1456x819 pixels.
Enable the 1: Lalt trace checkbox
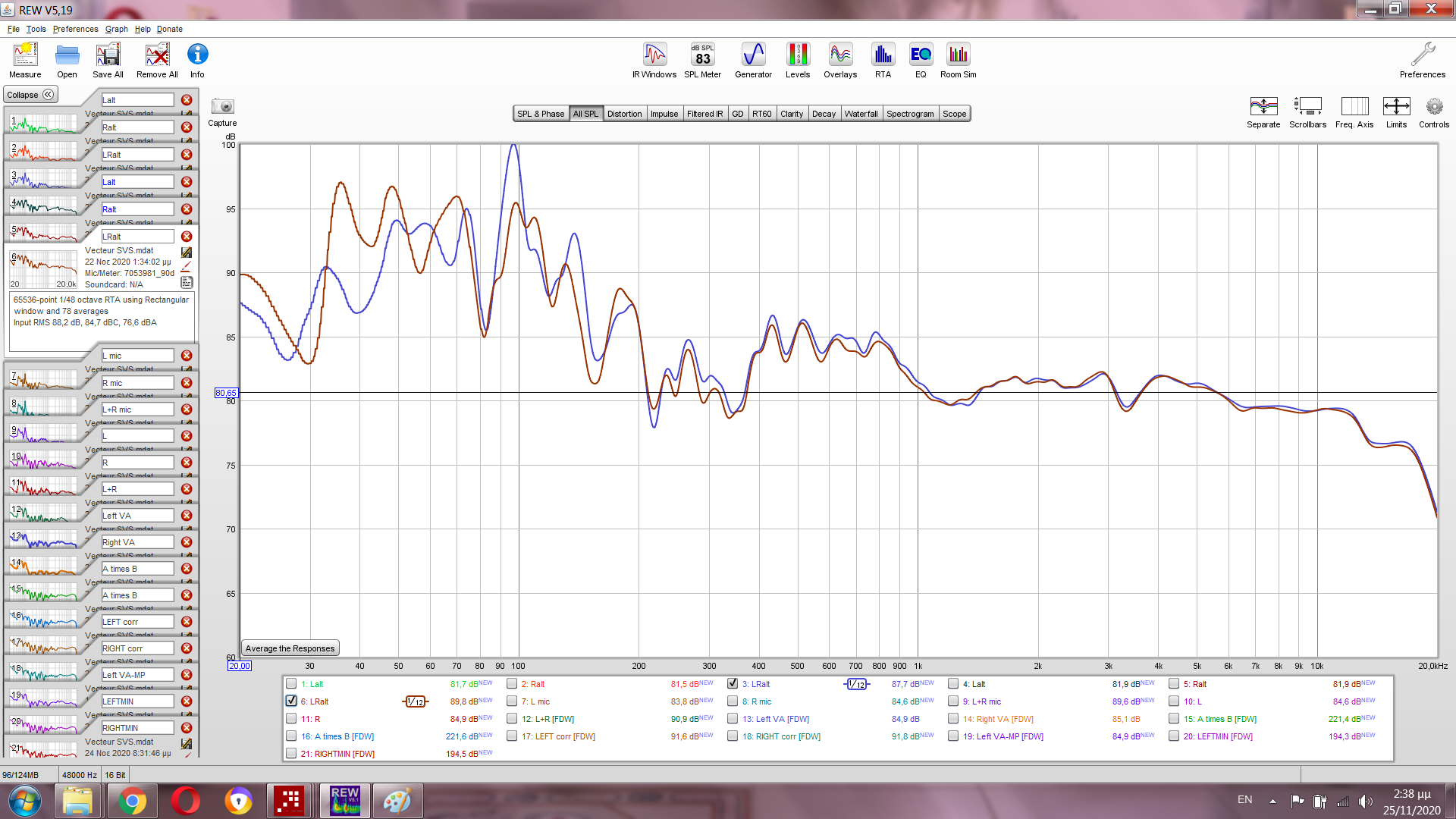coord(291,684)
